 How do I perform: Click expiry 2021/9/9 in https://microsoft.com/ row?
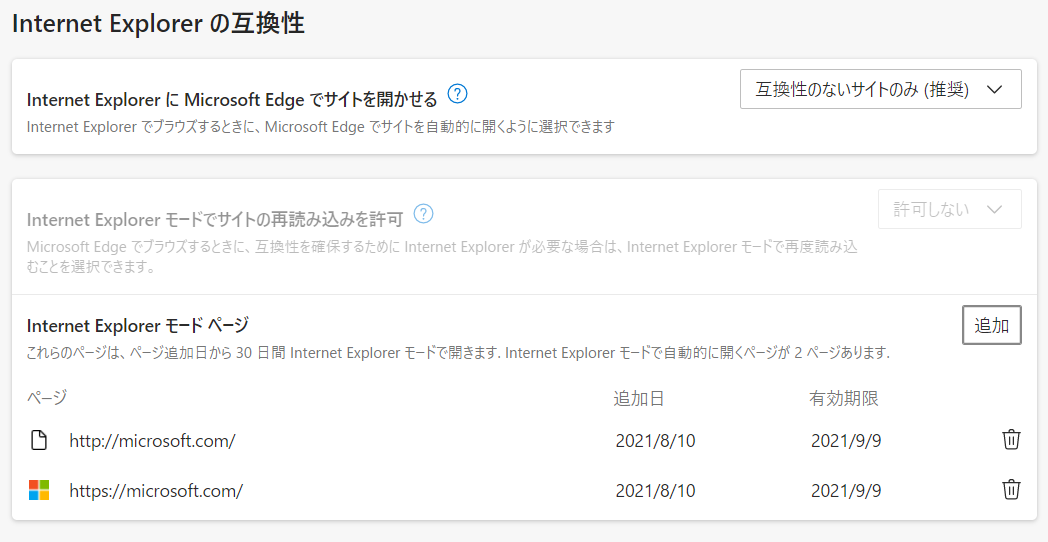tap(846, 491)
